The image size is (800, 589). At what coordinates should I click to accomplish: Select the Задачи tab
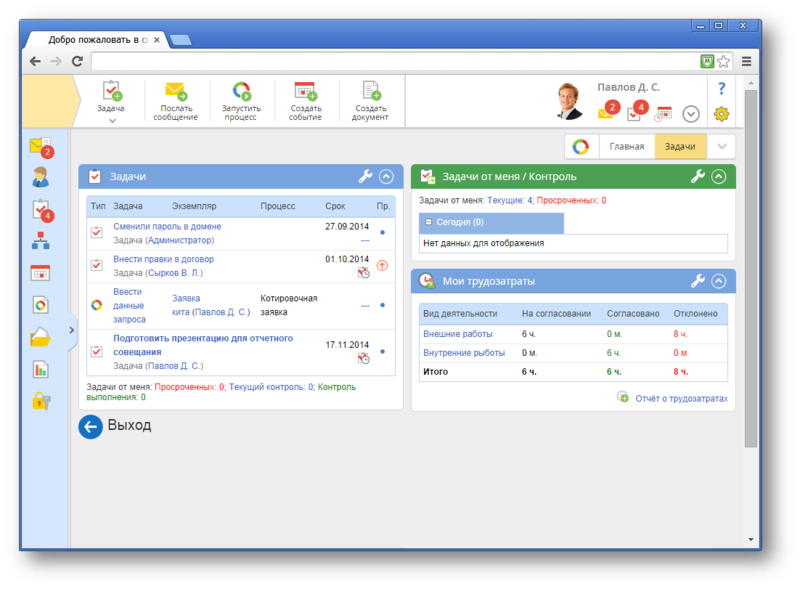click(680, 147)
